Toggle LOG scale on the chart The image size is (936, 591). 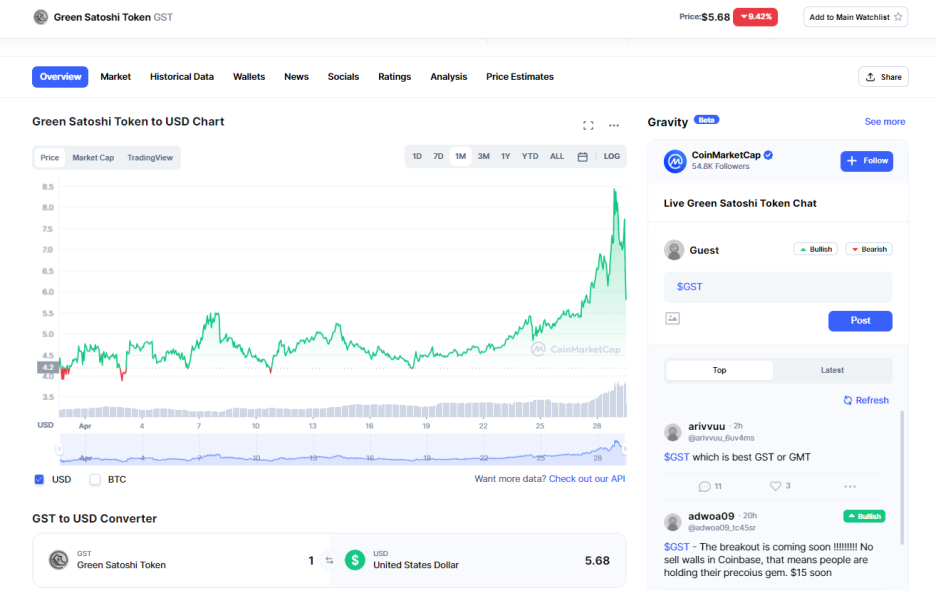pos(611,156)
